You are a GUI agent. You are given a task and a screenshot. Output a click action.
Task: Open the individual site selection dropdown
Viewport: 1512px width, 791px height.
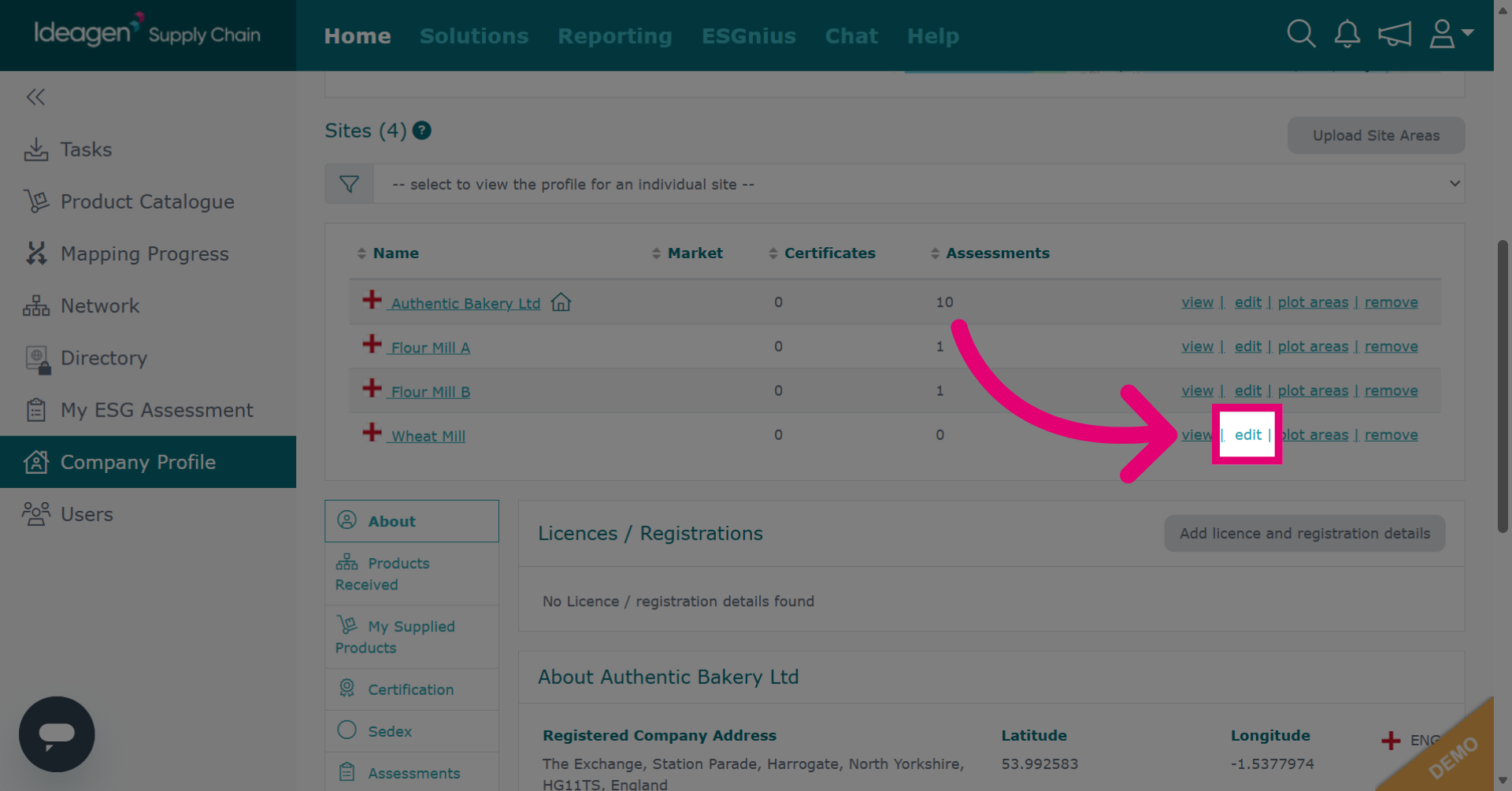pos(918,184)
